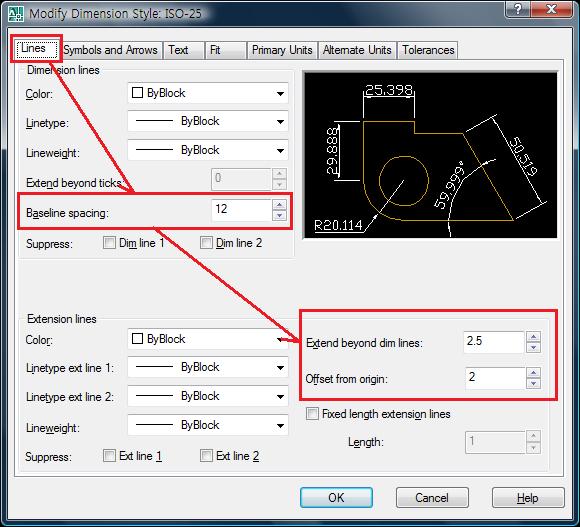Toggle Suppress Ext line 2 checkbox
The height and width of the screenshot is (527, 580).
tap(206, 455)
